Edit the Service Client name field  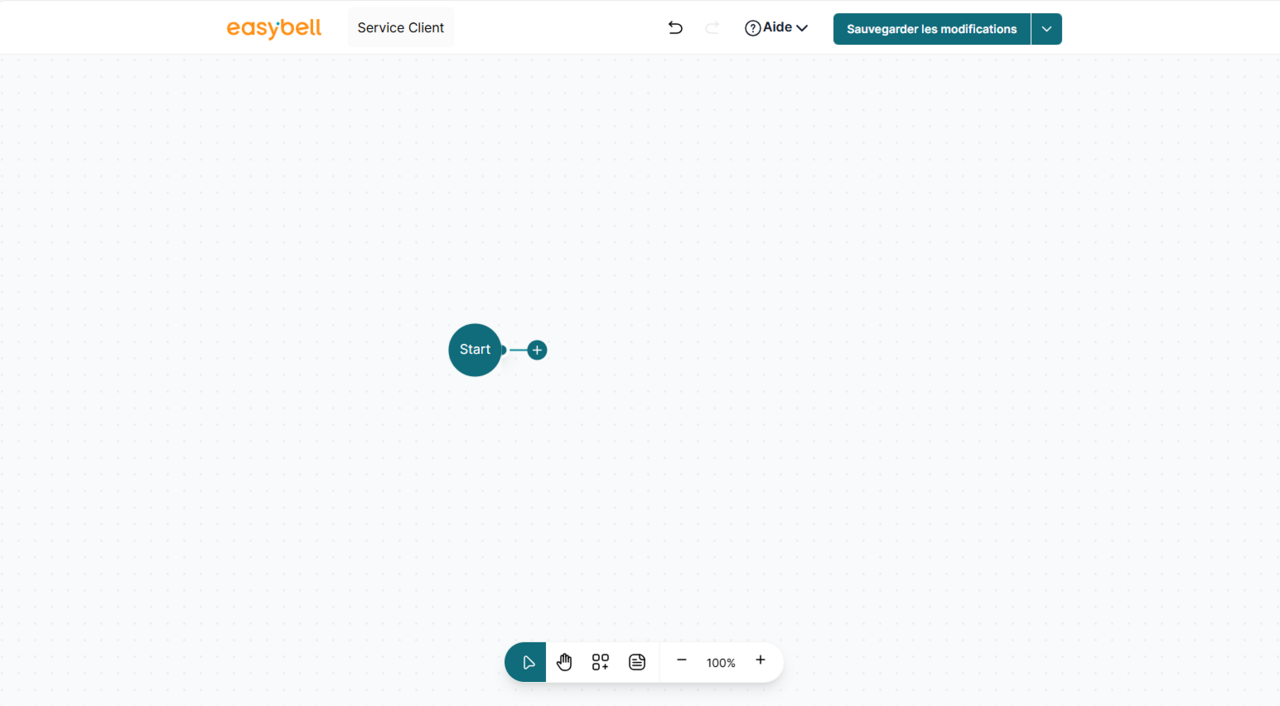pos(401,28)
